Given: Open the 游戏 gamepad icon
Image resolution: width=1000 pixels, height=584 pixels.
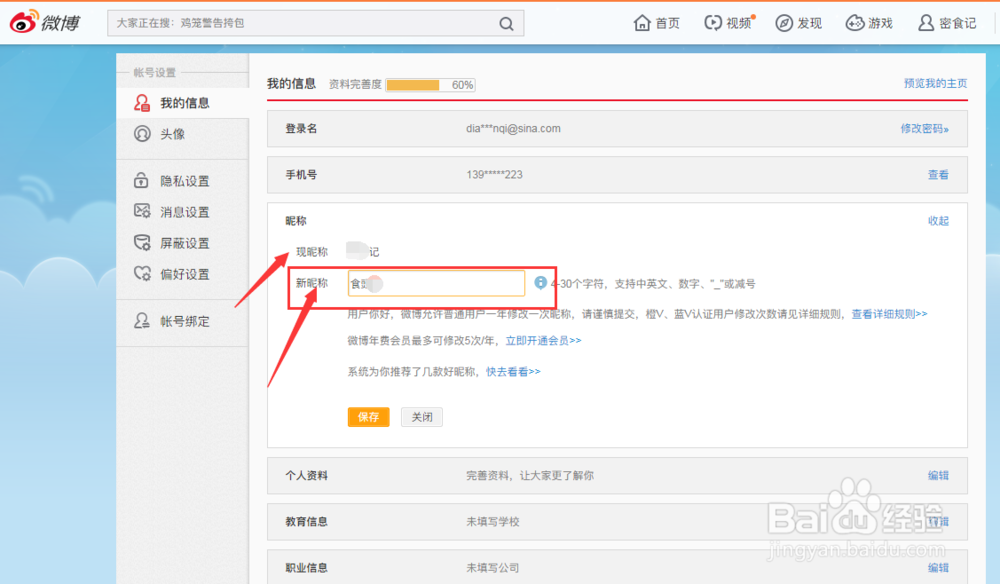Looking at the screenshot, I should pos(855,23).
